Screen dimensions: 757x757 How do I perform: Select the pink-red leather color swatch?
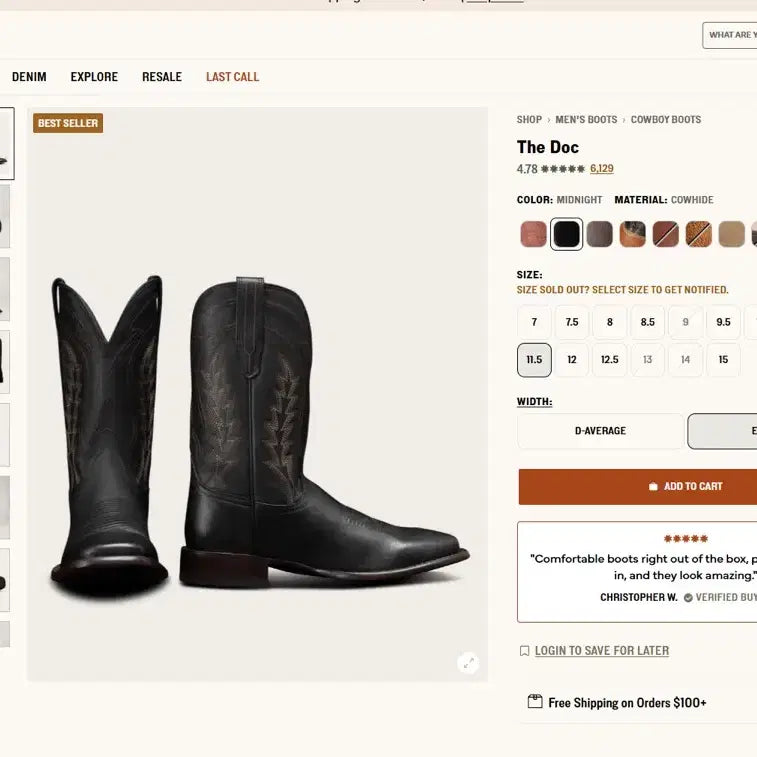[x=533, y=234]
